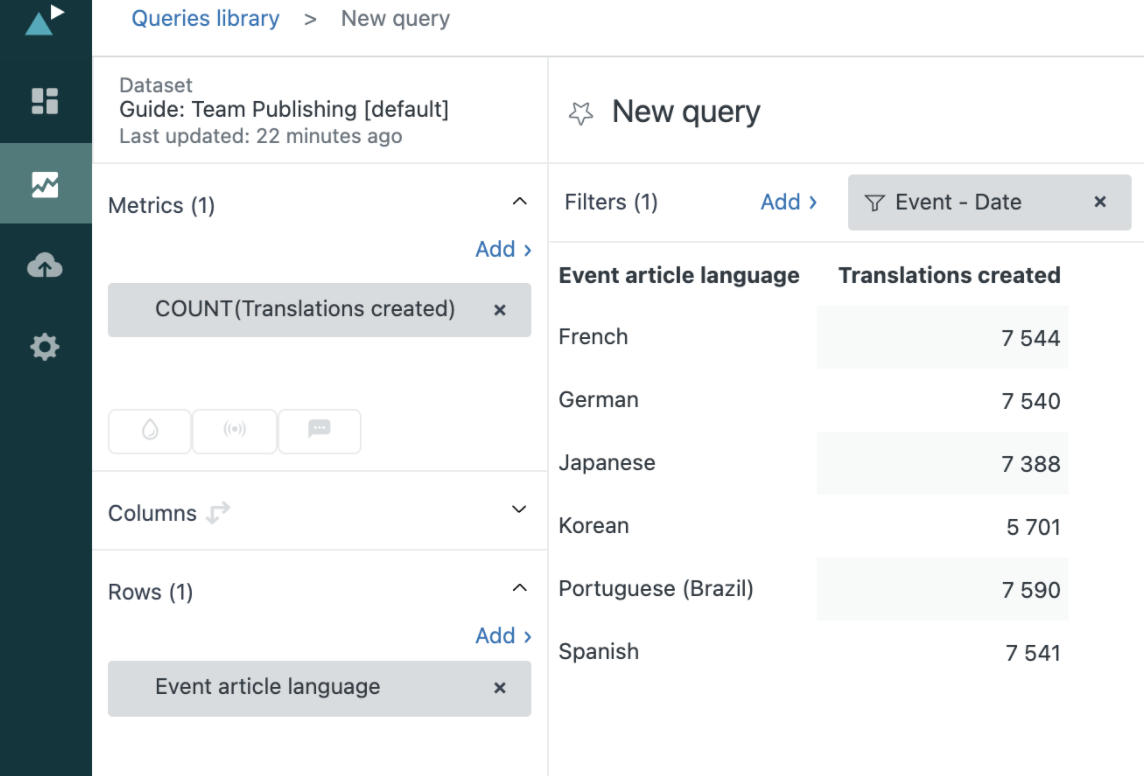This screenshot has width=1144, height=776.
Task: Click the 5 701 value for Korean
Action: point(1033,527)
